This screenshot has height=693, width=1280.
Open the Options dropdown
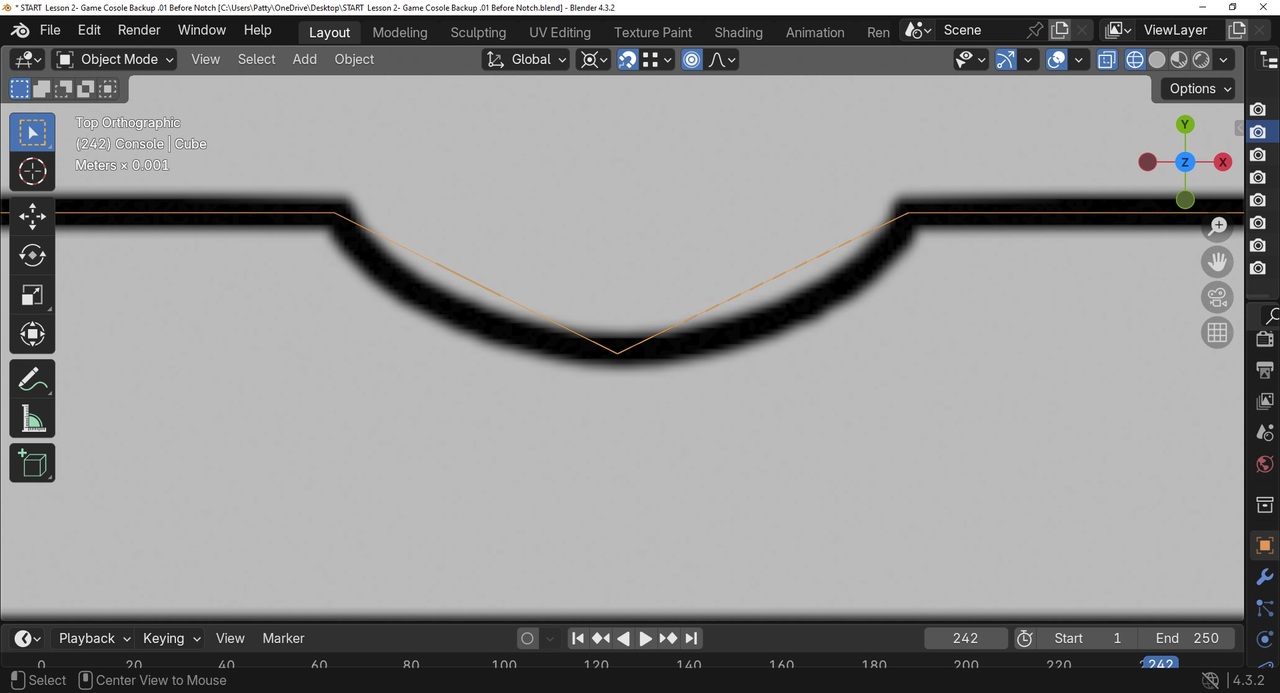1201,88
